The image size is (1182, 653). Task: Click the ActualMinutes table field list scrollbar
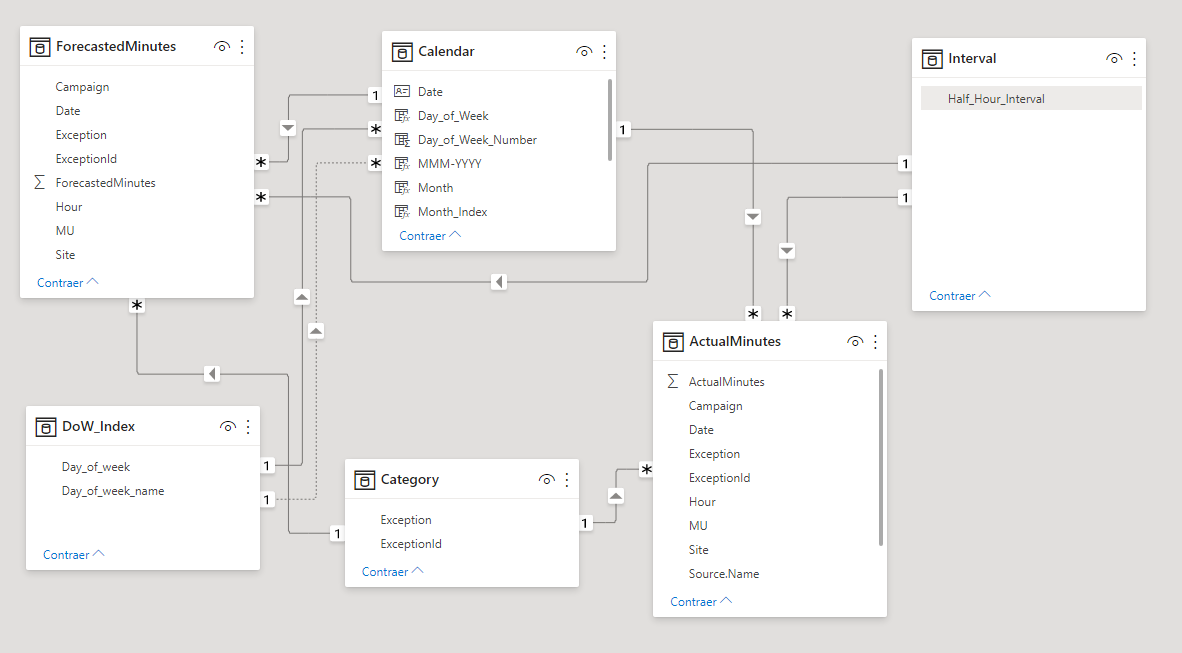click(x=880, y=457)
